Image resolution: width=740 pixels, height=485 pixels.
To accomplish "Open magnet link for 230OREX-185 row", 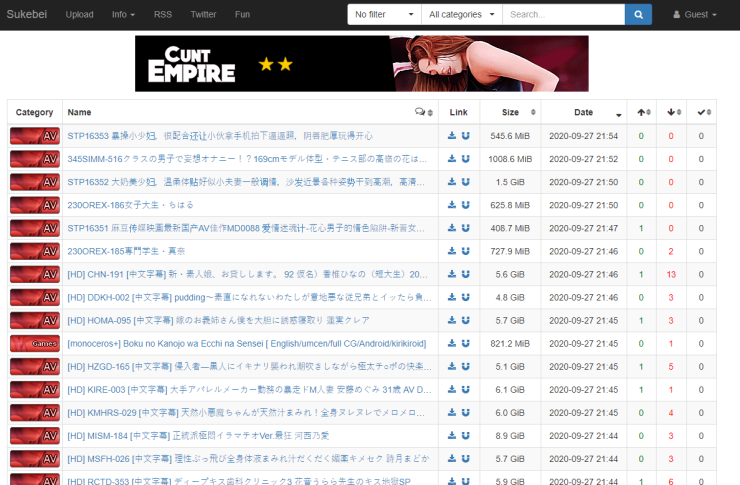I will (x=465, y=251).
